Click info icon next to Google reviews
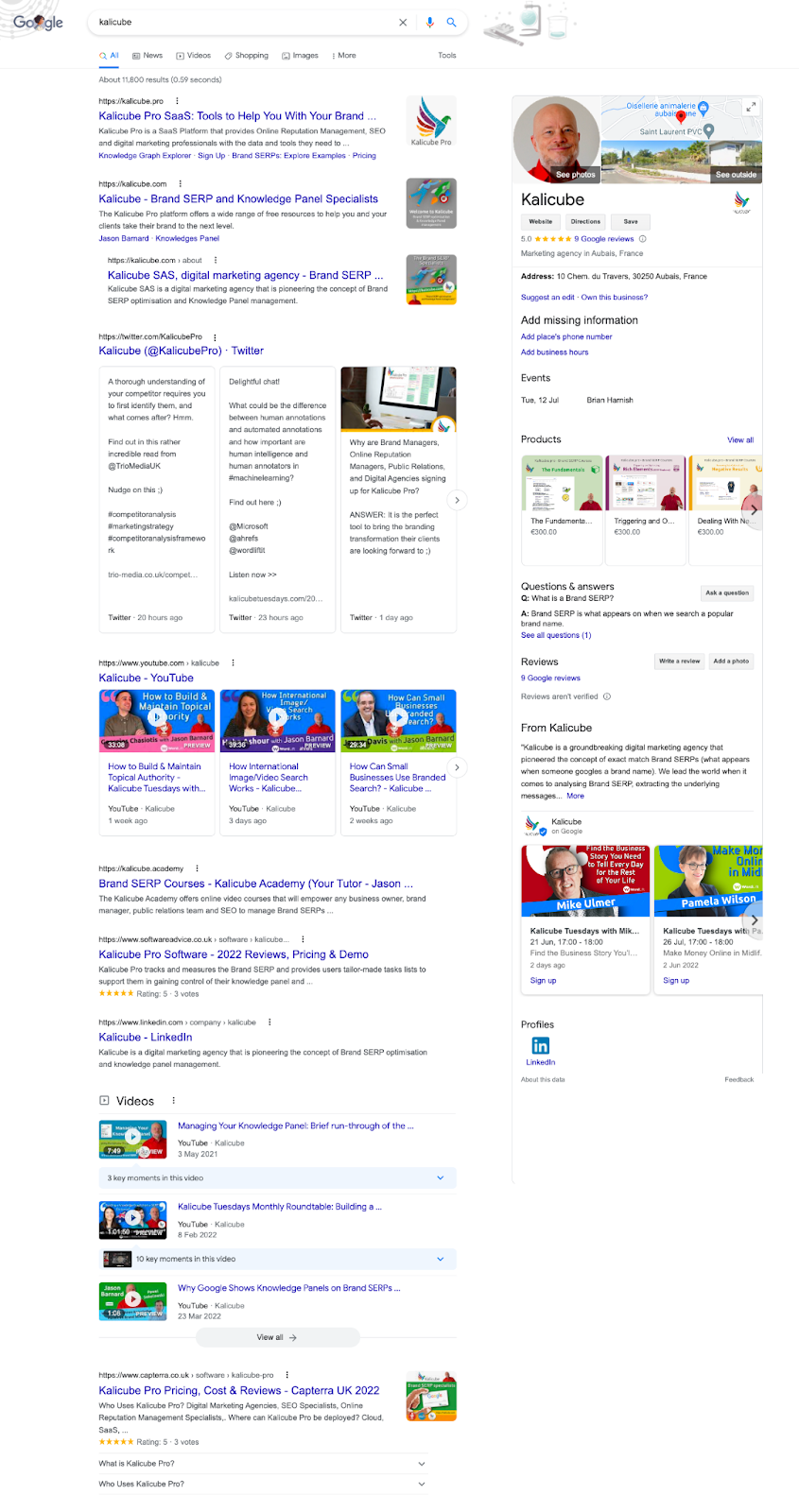 pyautogui.click(x=643, y=239)
